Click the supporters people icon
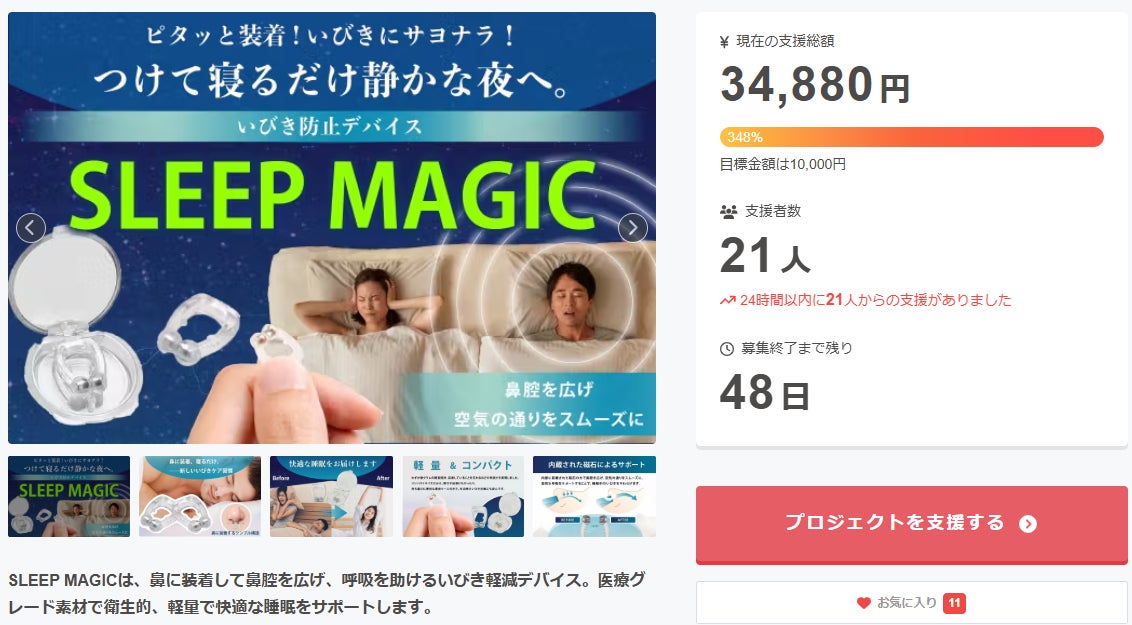1132x625 pixels. coord(728,211)
